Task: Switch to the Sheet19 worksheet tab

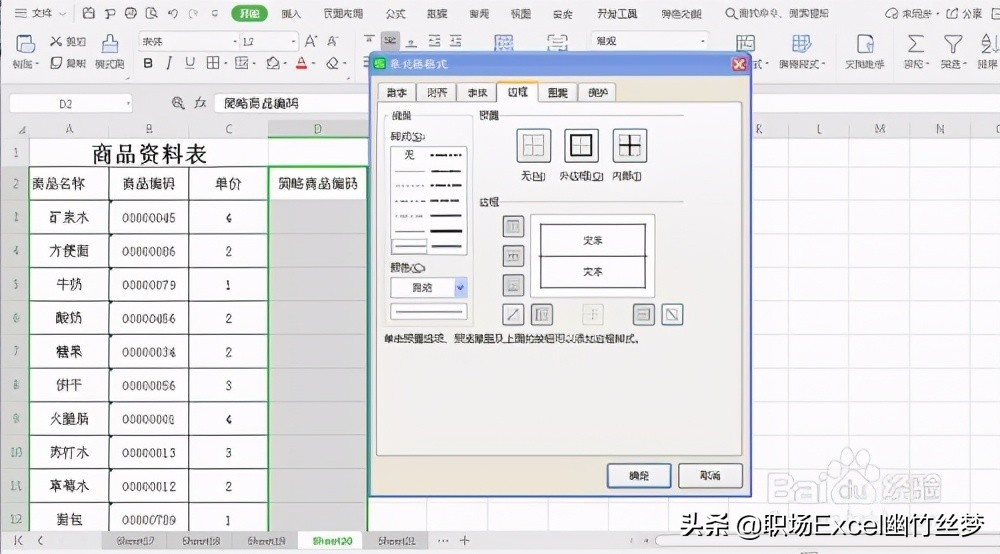Action: [266, 541]
